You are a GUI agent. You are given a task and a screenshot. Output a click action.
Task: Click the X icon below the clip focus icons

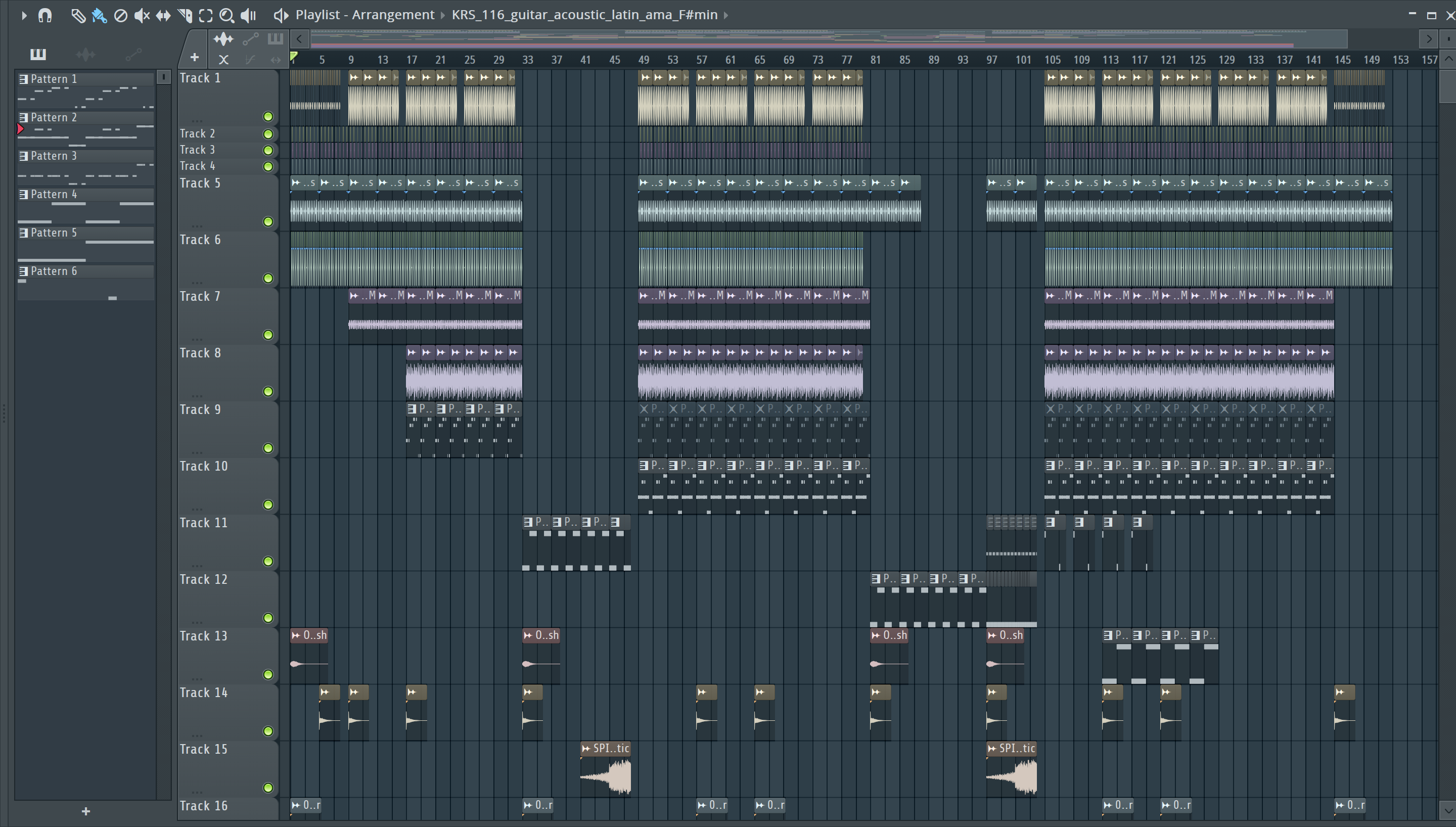pyautogui.click(x=224, y=59)
